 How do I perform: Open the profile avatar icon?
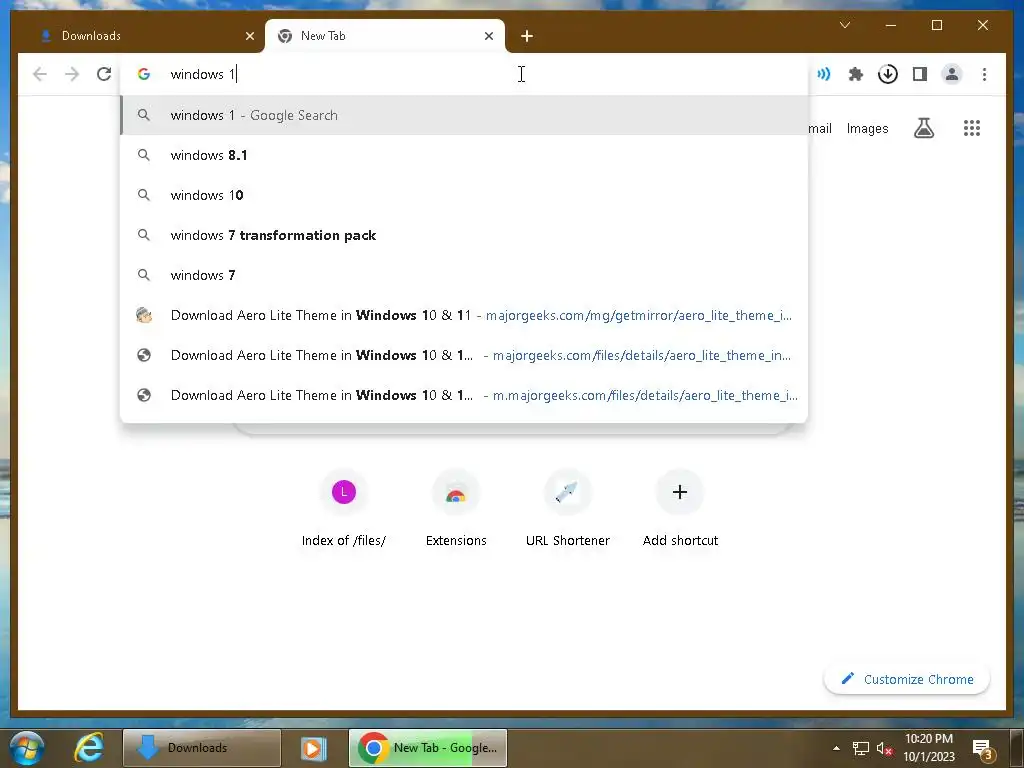[952, 74]
